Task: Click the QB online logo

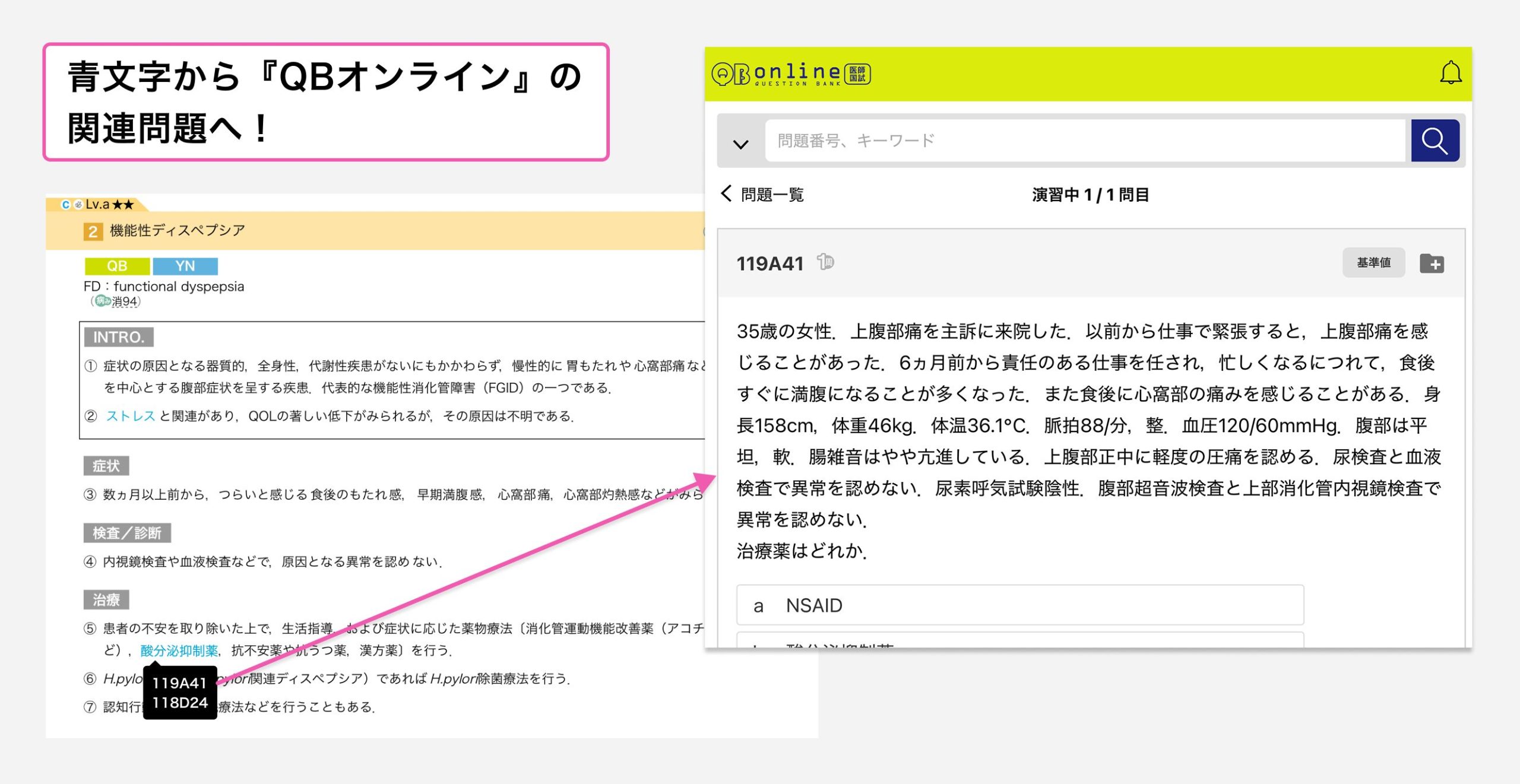Action: 791,74
